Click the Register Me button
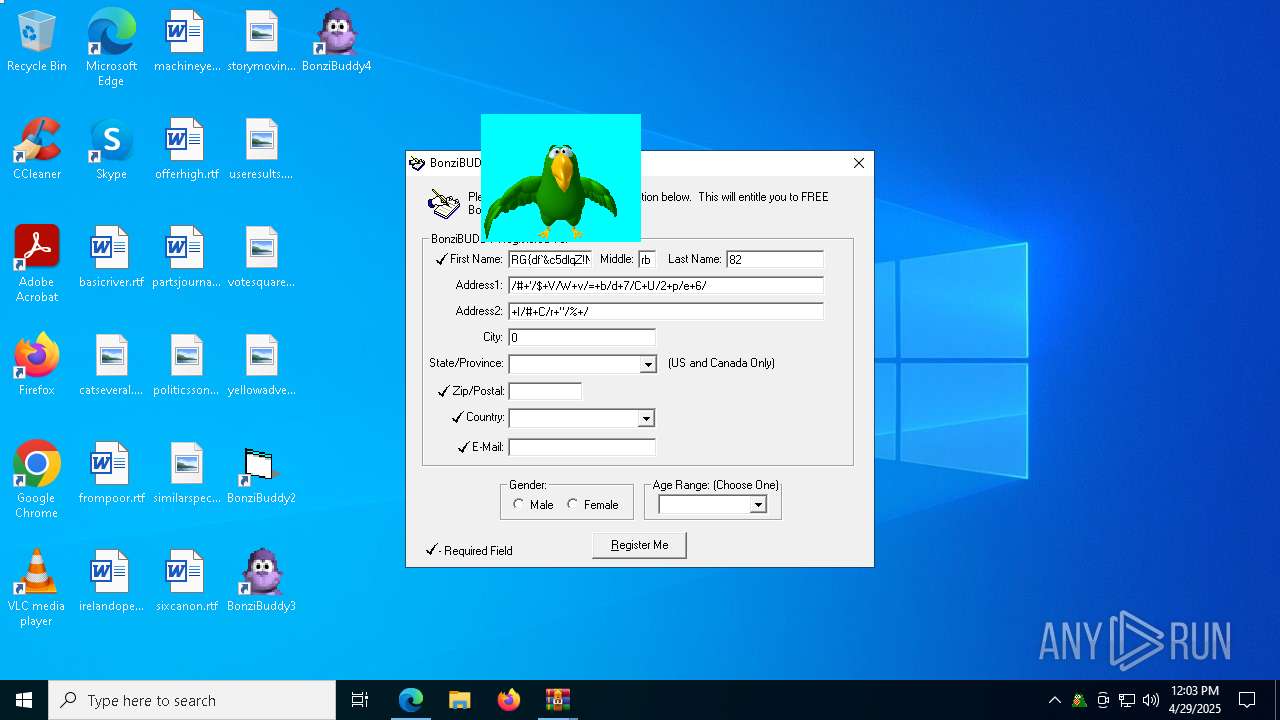1280x720 pixels. point(639,545)
